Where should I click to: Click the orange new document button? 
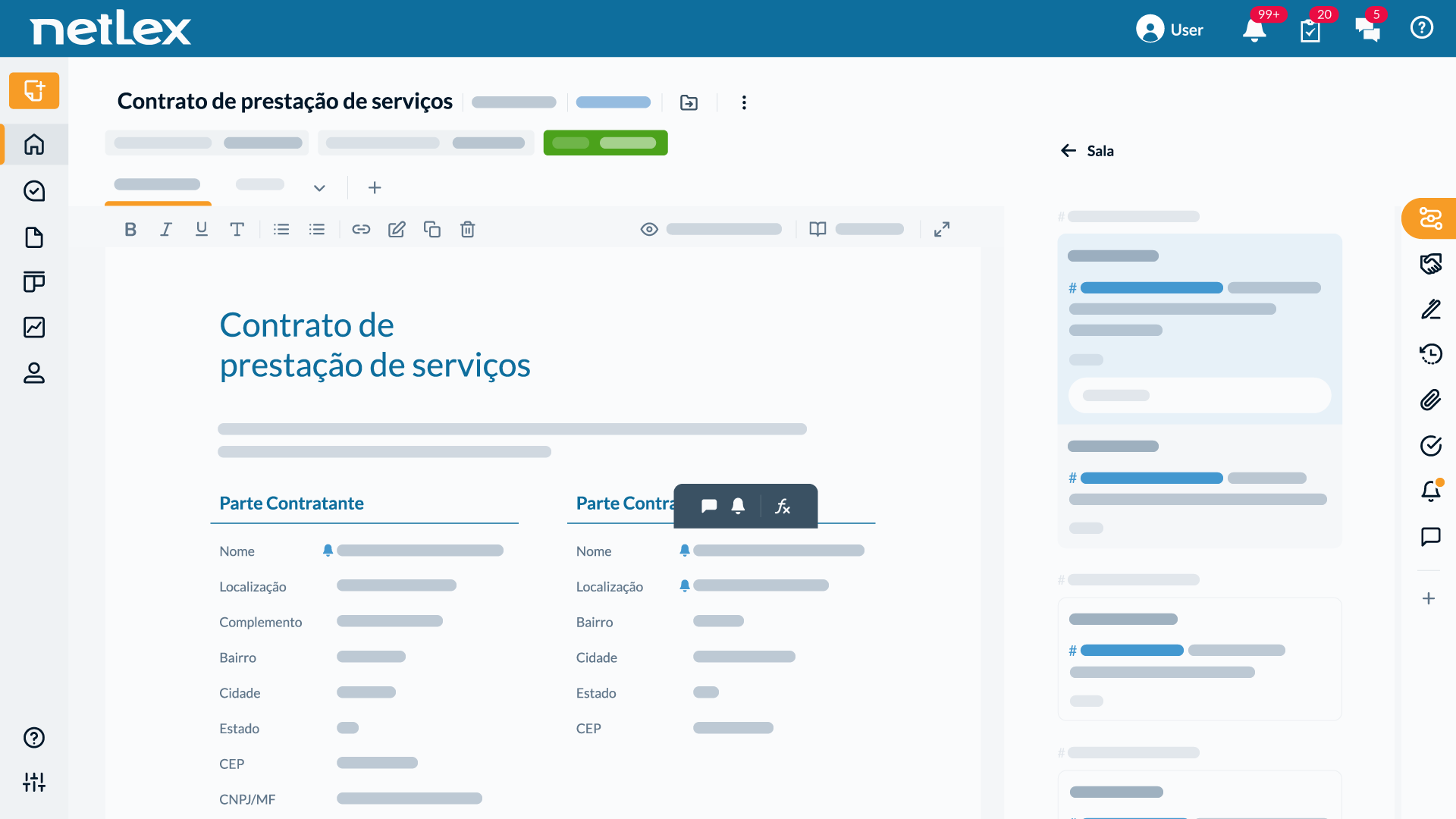(x=34, y=91)
